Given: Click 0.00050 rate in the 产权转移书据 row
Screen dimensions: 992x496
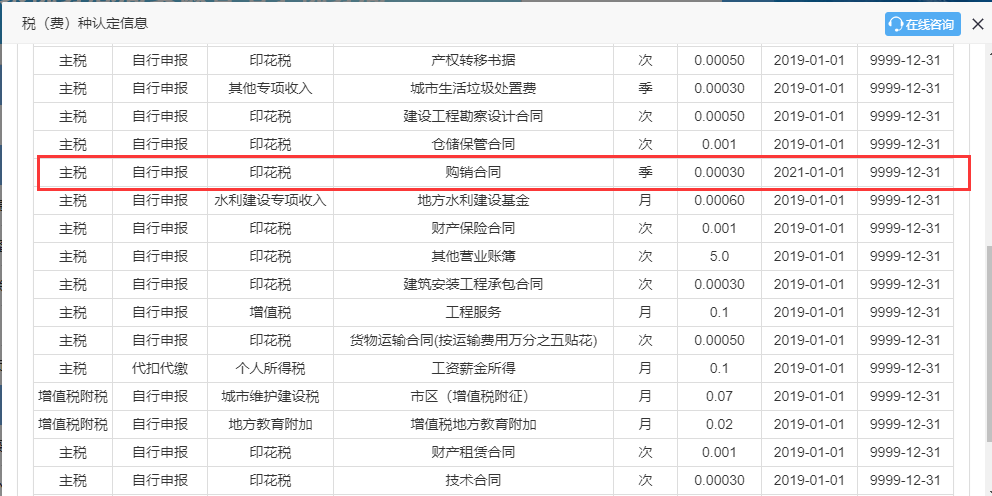Looking at the screenshot, I should click(719, 61).
